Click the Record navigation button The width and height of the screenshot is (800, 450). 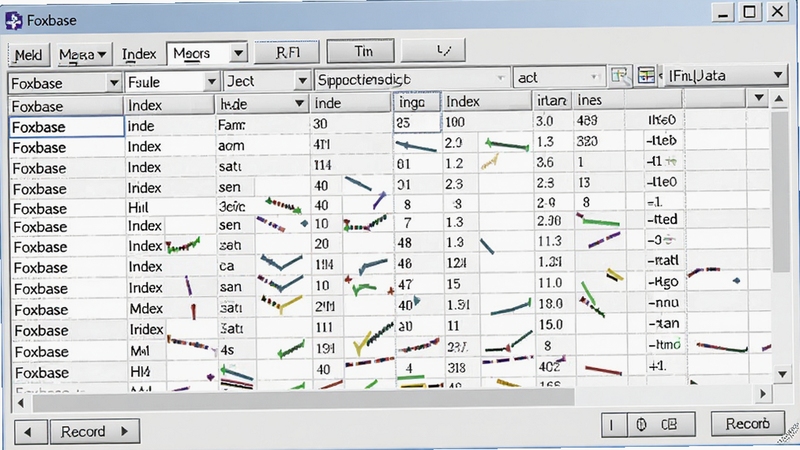[95, 432]
